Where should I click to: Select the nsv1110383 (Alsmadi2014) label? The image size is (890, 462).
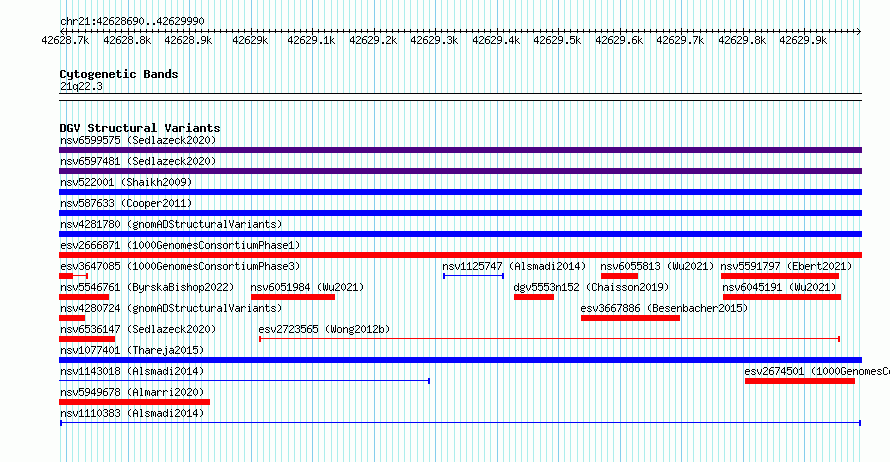tap(132, 413)
